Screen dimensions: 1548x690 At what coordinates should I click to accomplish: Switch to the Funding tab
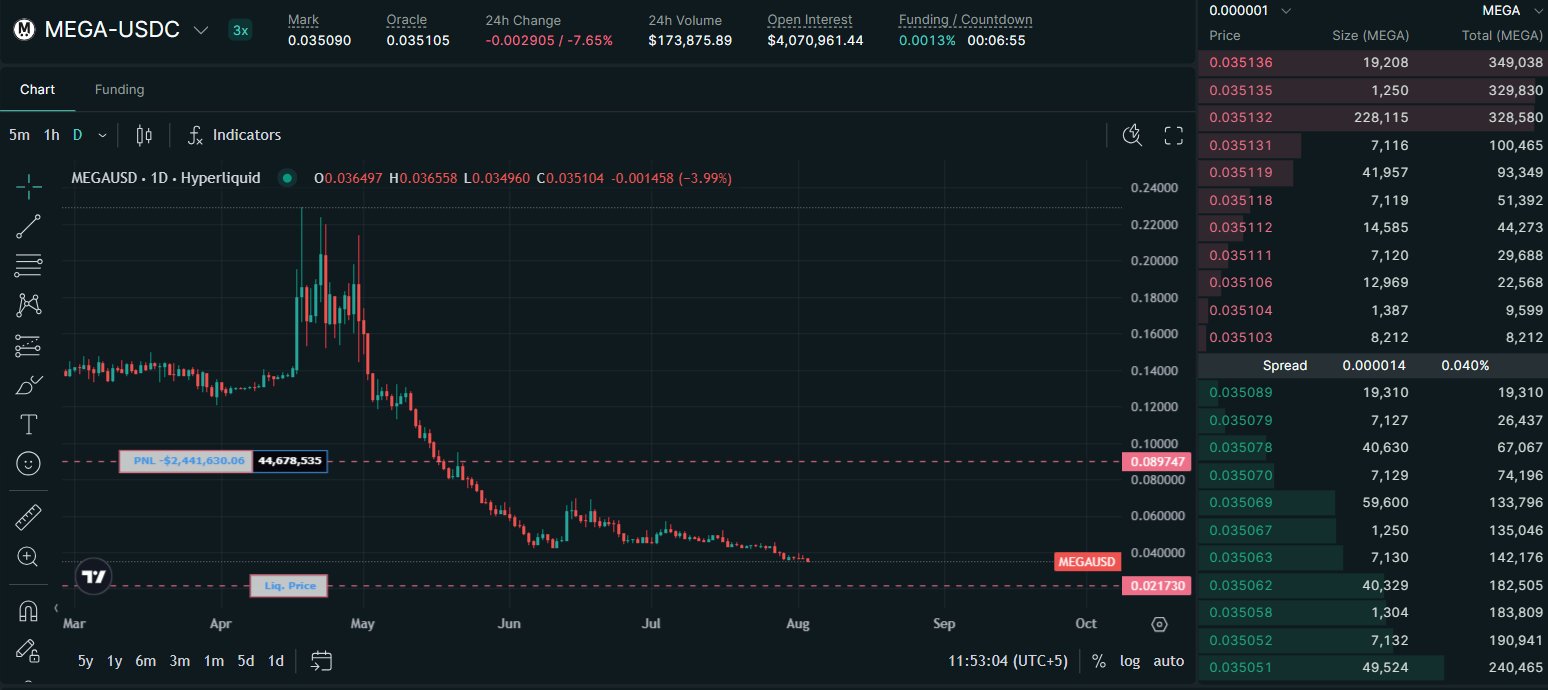point(119,89)
